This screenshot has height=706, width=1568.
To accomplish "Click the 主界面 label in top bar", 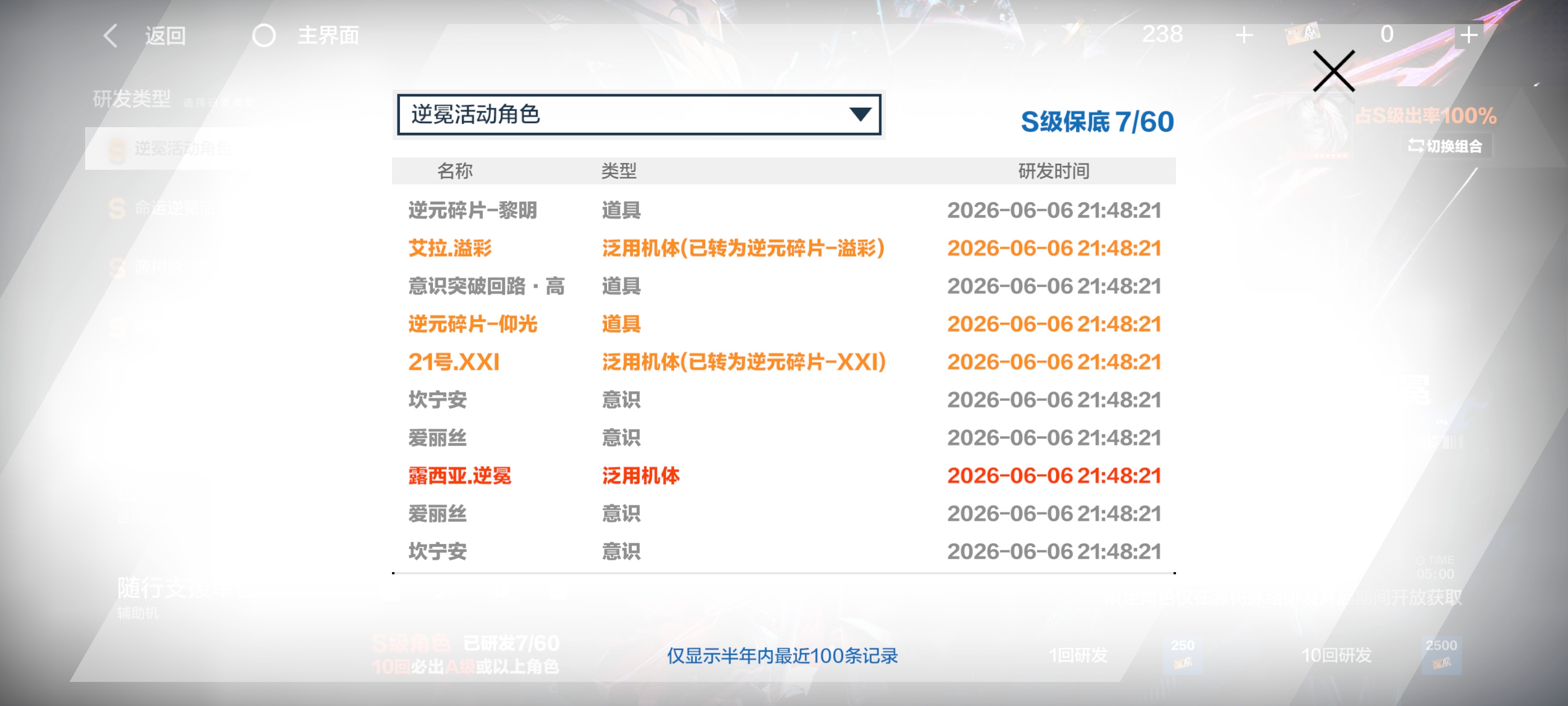I will (328, 35).
